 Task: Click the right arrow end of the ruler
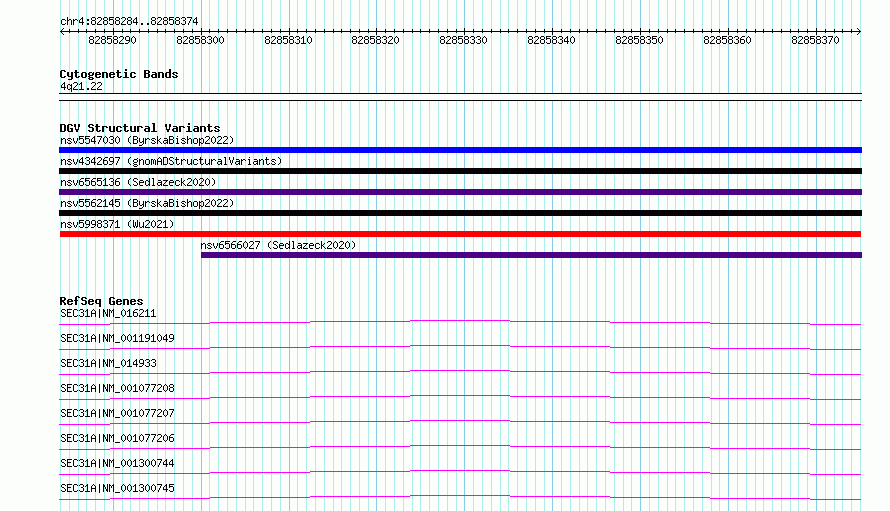(x=859, y=32)
